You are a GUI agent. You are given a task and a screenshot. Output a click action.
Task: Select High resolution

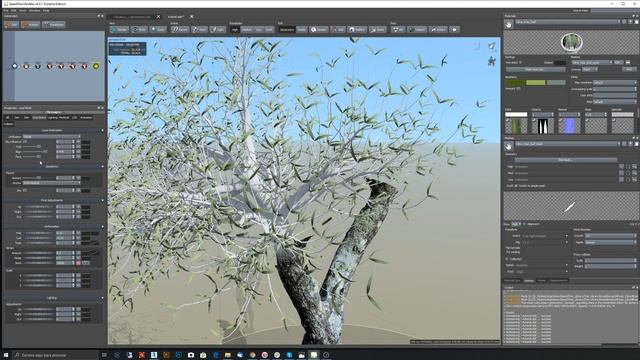tap(234, 29)
